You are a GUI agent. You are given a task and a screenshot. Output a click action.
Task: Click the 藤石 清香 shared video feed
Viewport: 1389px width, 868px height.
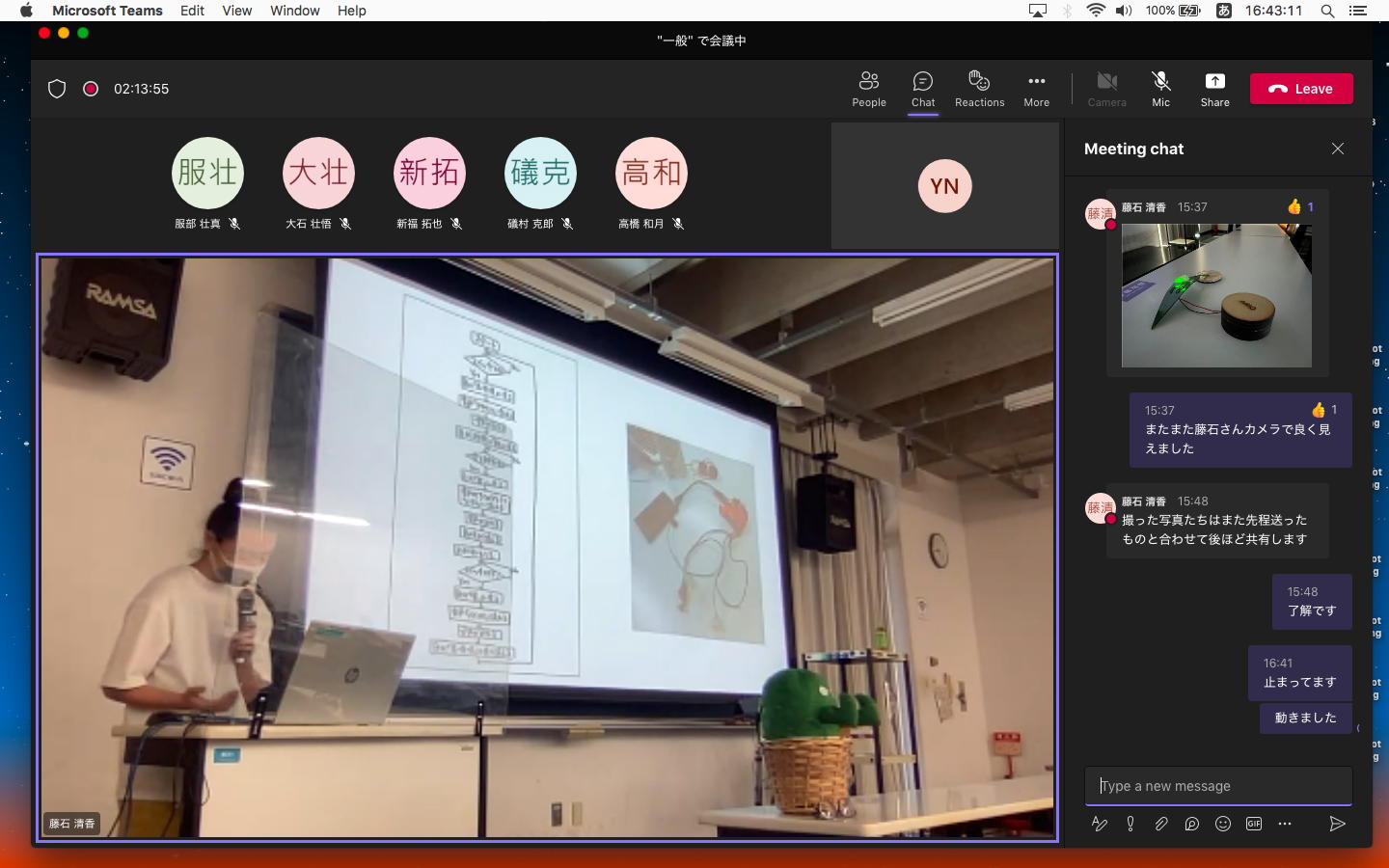548,548
